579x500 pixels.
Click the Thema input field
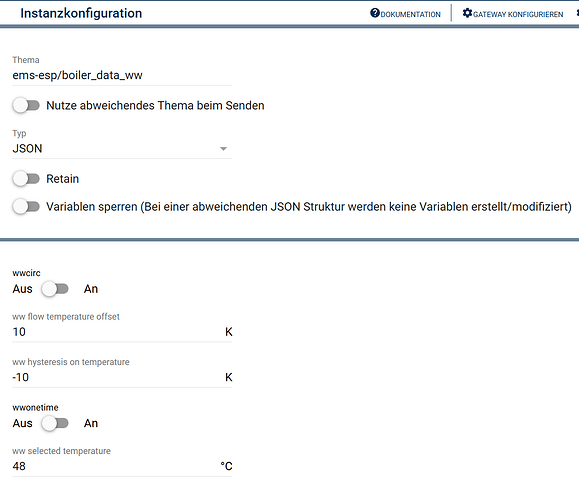coord(122,75)
